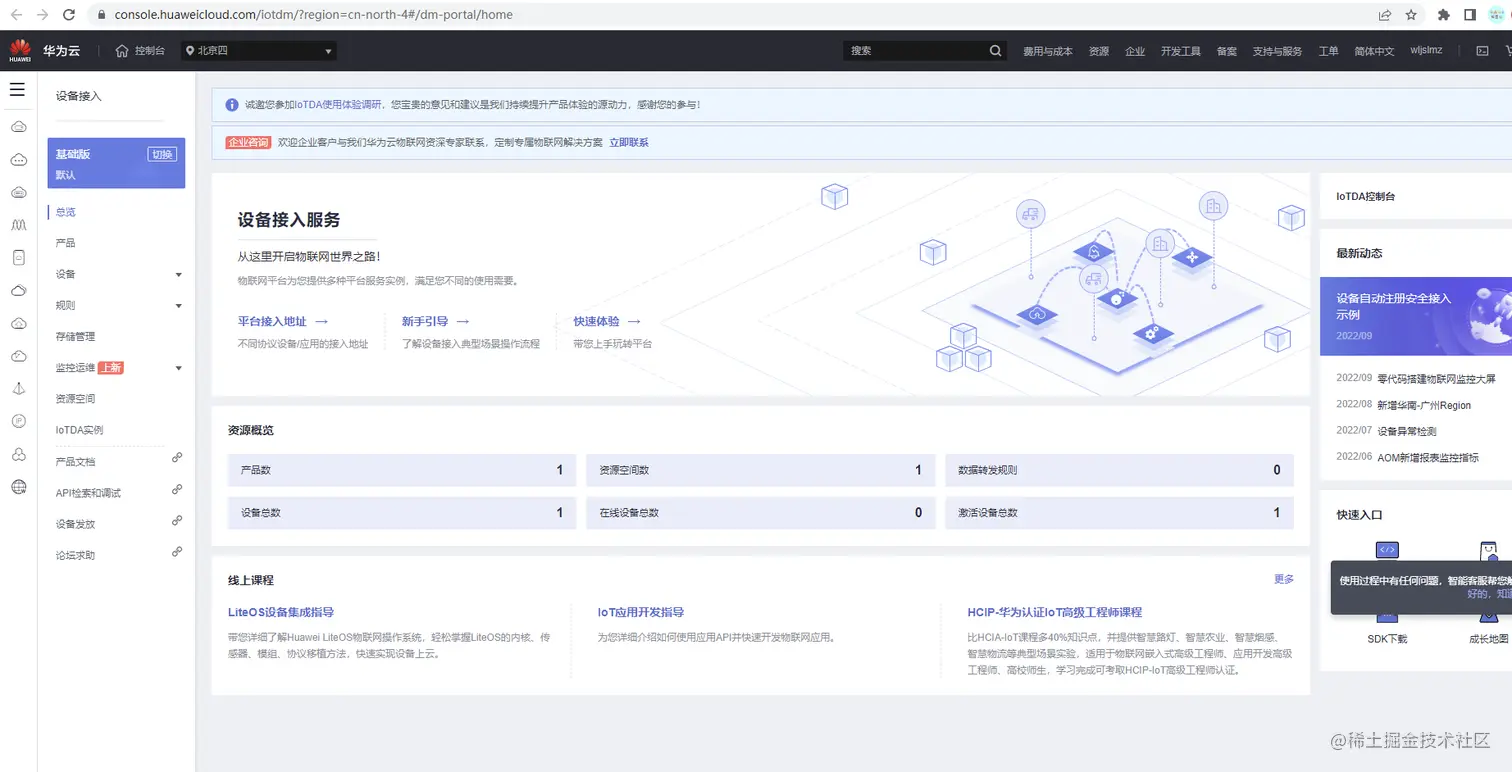Click the phone-shaped device icon in left rail
Screen dimensions: 1512x772
(18, 258)
